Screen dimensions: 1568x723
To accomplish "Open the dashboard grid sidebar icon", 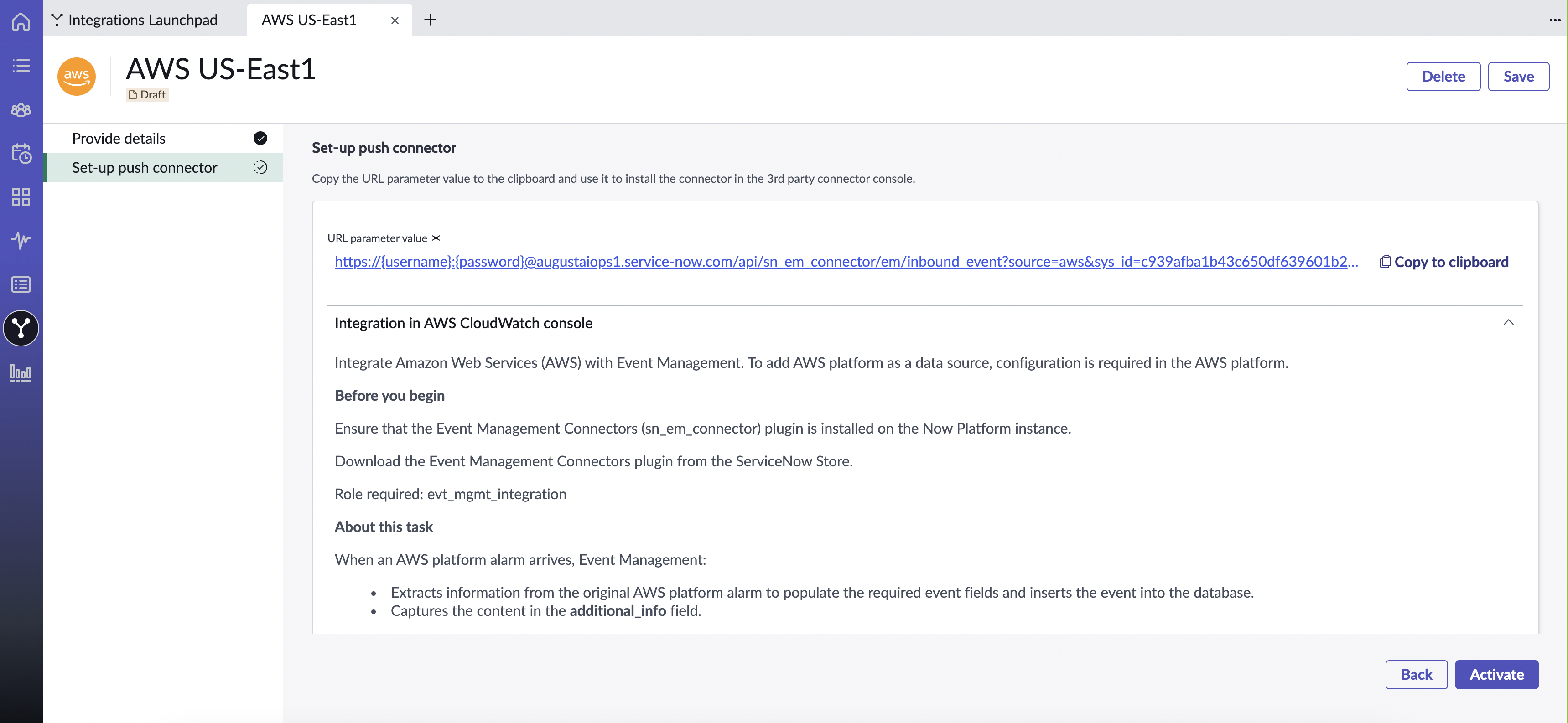I will (21, 196).
